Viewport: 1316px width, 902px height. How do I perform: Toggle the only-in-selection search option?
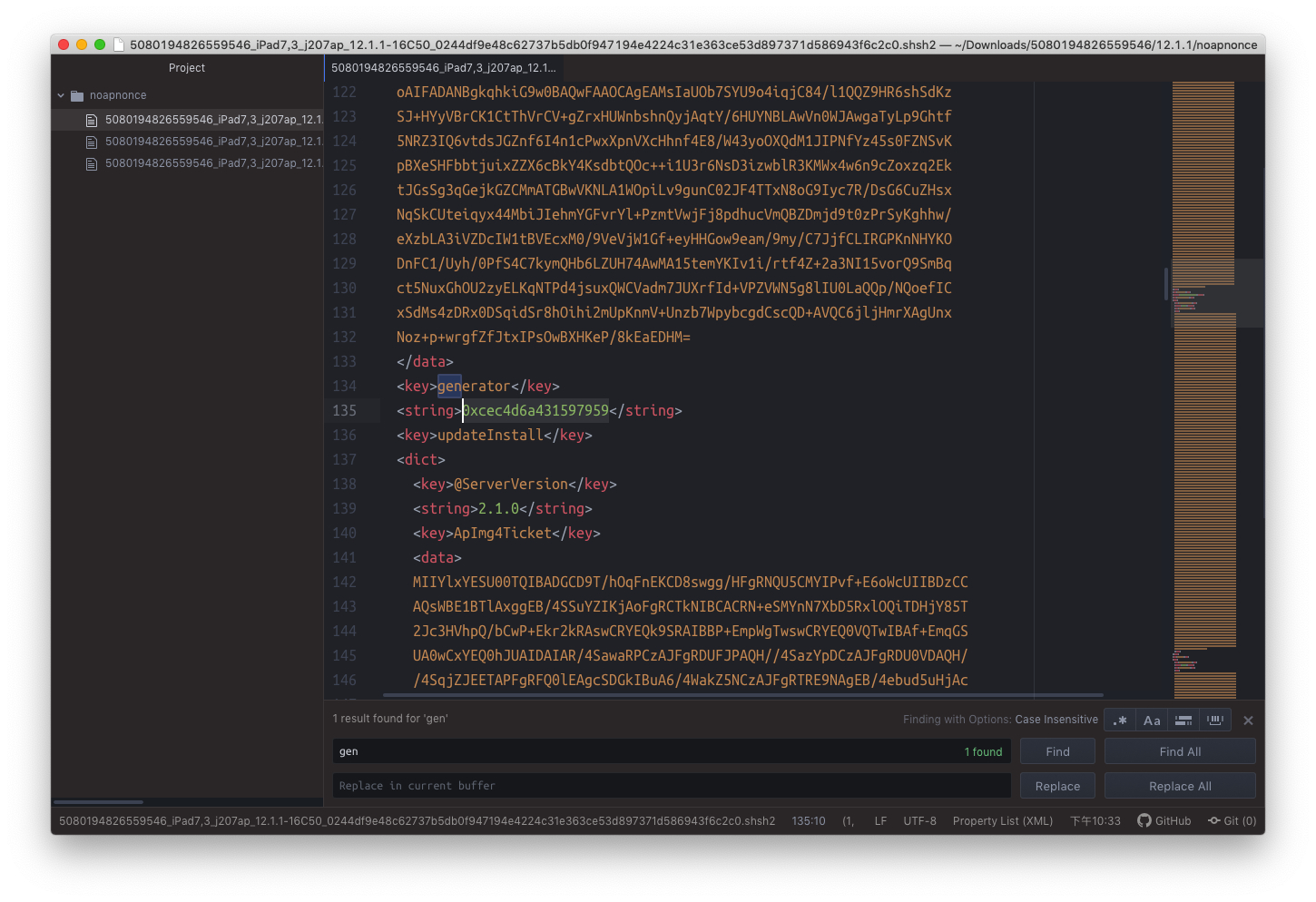click(1183, 721)
